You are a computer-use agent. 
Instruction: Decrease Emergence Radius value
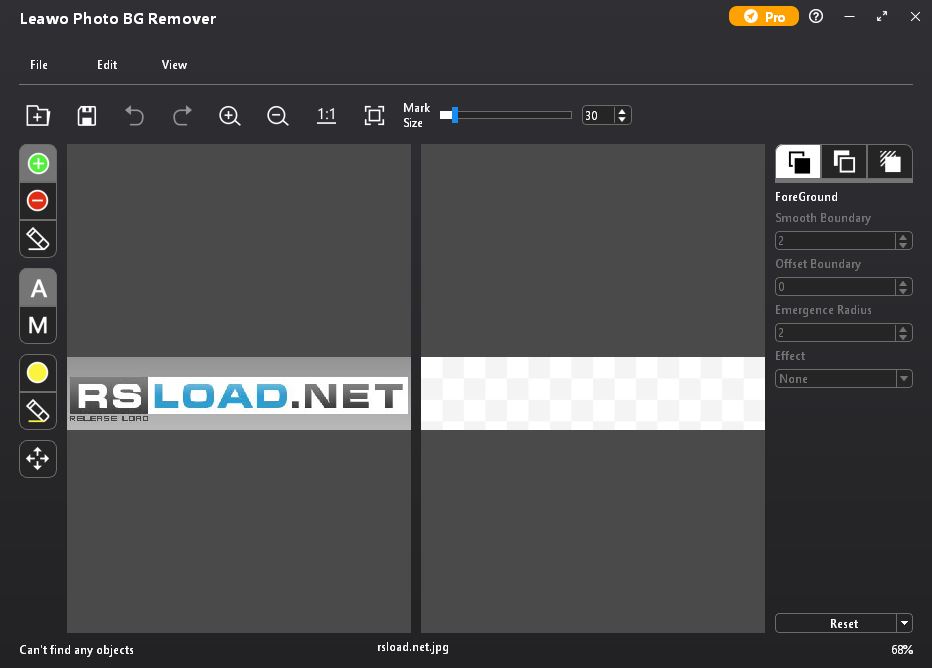click(x=903, y=337)
